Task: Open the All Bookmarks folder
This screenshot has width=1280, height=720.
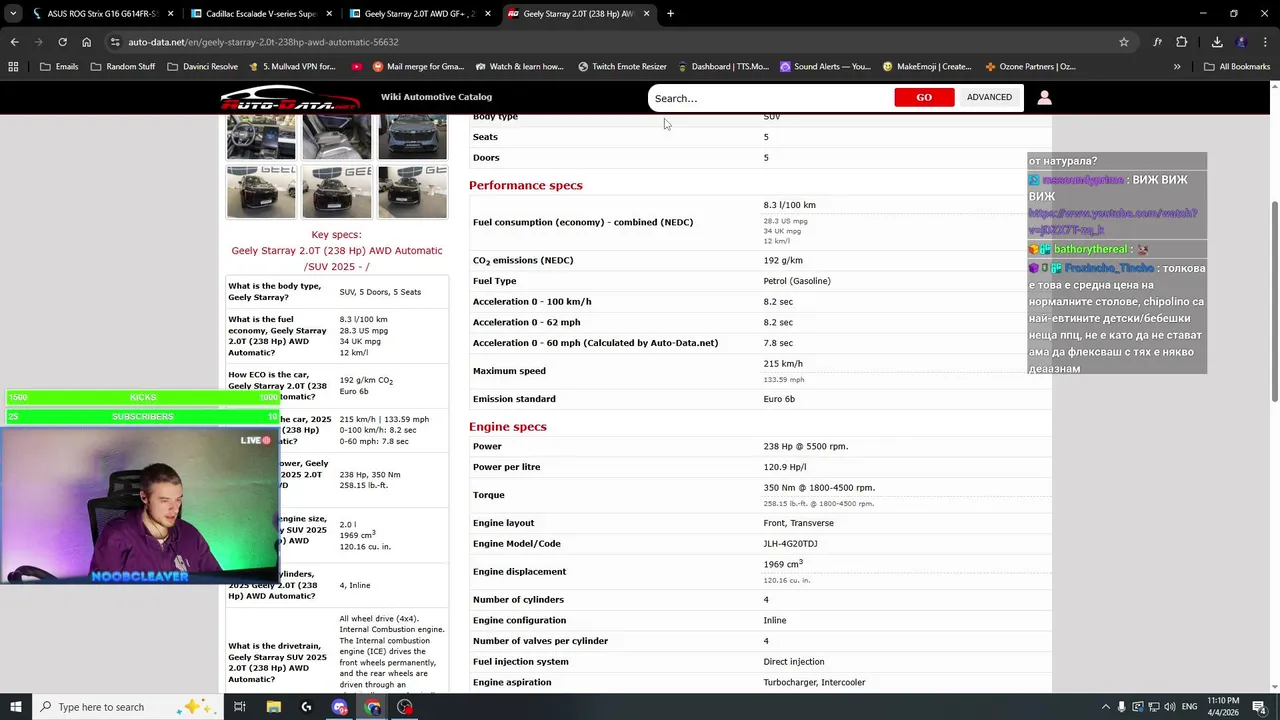Action: pos(1237,67)
